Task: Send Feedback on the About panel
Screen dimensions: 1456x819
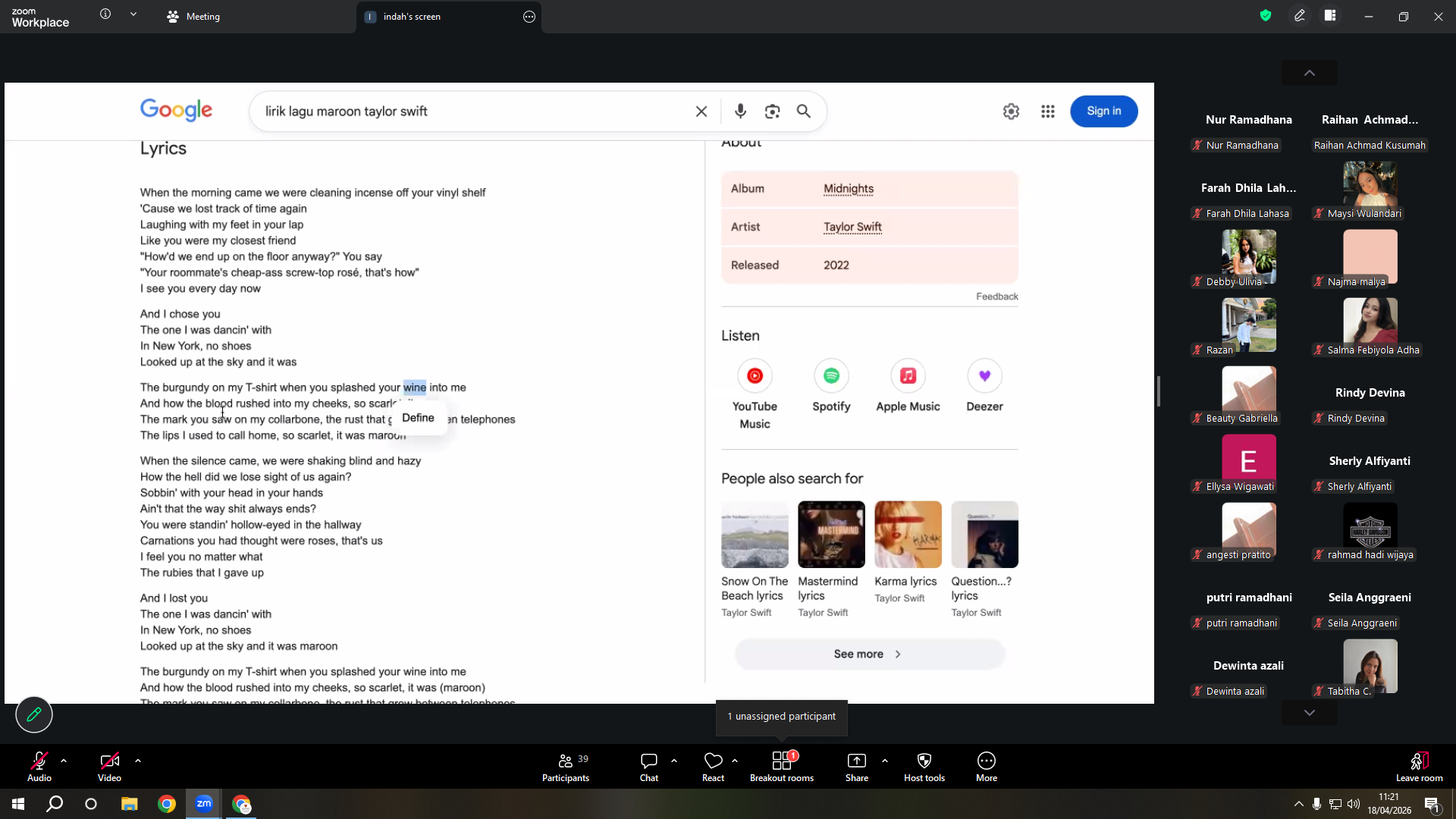Action: click(x=996, y=297)
